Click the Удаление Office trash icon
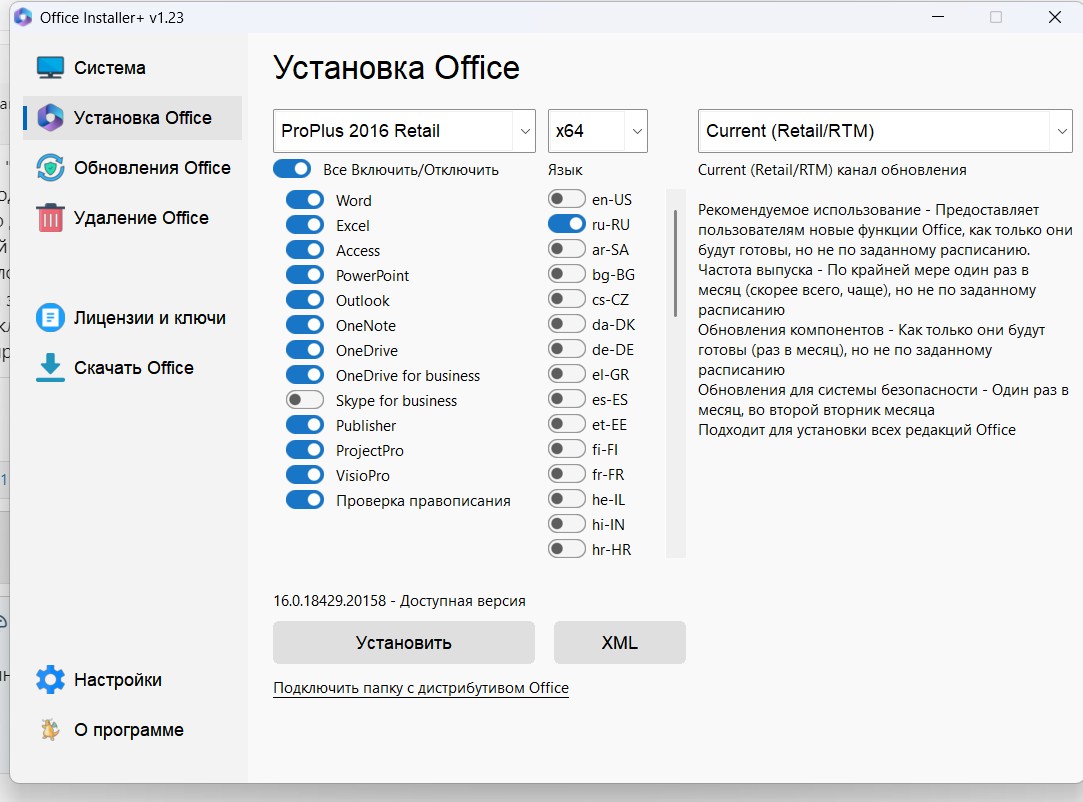The width and height of the screenshot is (1083, 802). 50,218
